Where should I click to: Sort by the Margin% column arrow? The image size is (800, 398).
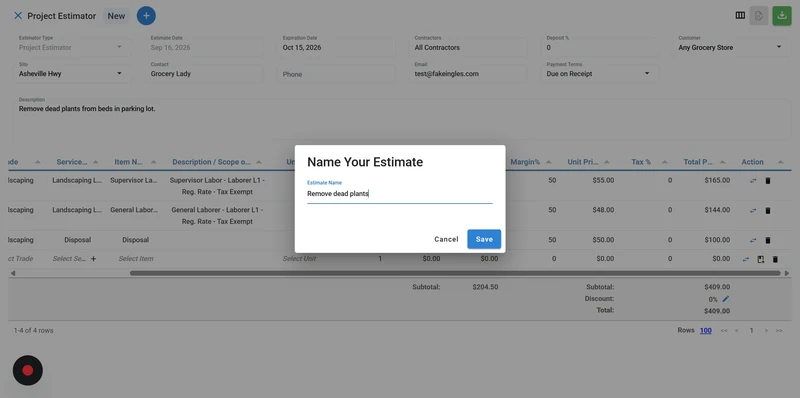pyautogui.click(x=548, y=162)
